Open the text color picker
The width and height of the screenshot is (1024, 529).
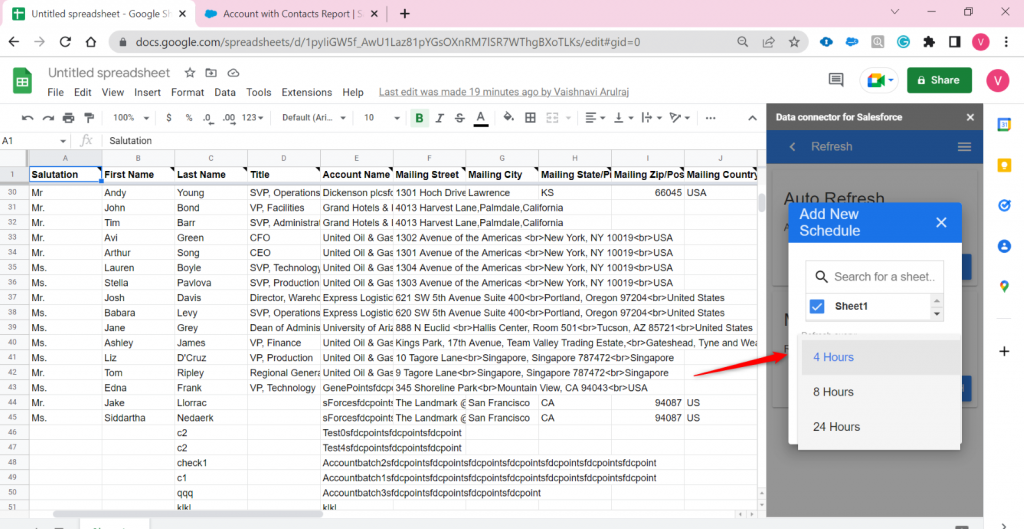(x=481, y=118)
